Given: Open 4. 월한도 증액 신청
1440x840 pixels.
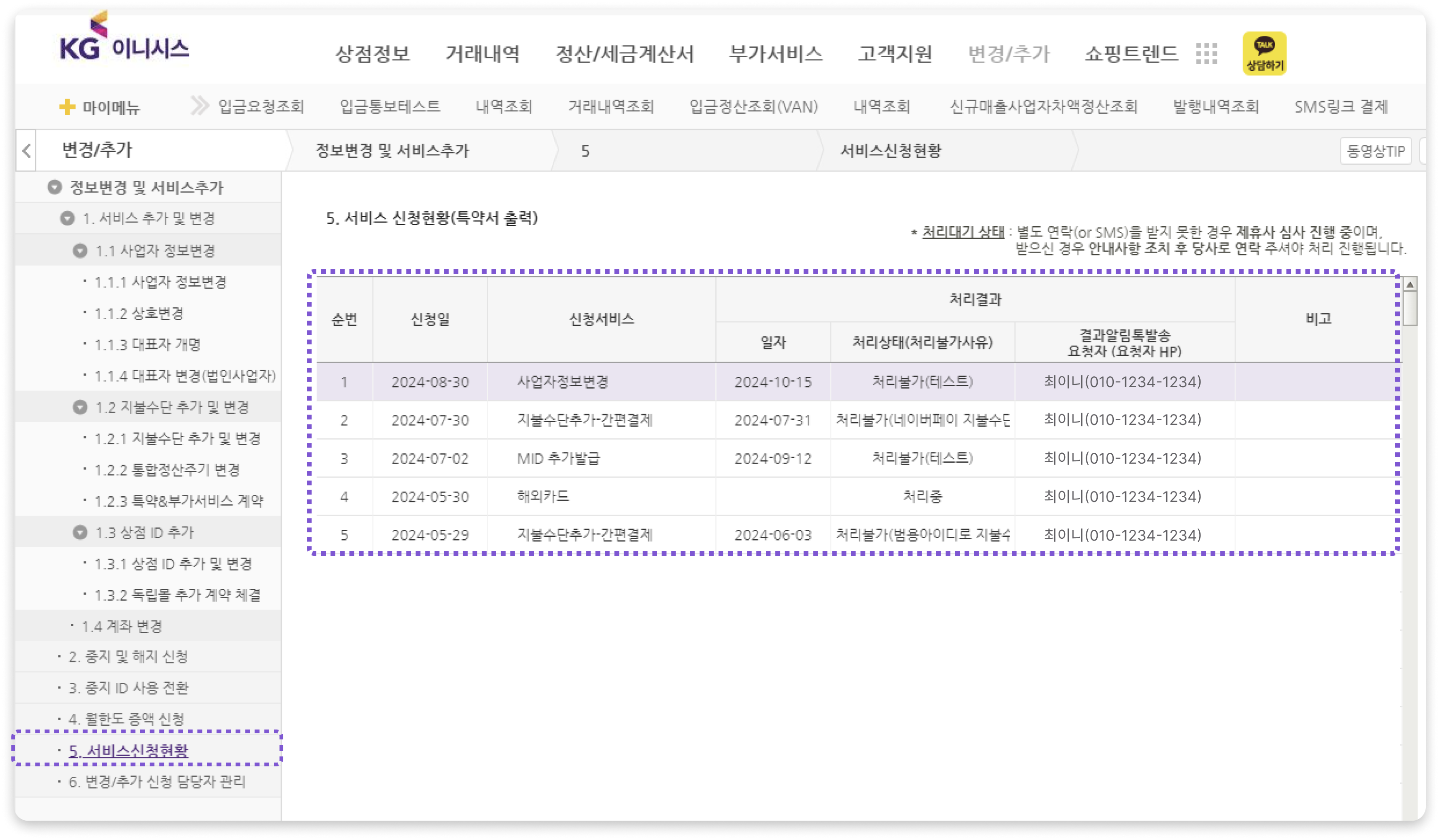Looking at the screenshot, I should point(127,719).
